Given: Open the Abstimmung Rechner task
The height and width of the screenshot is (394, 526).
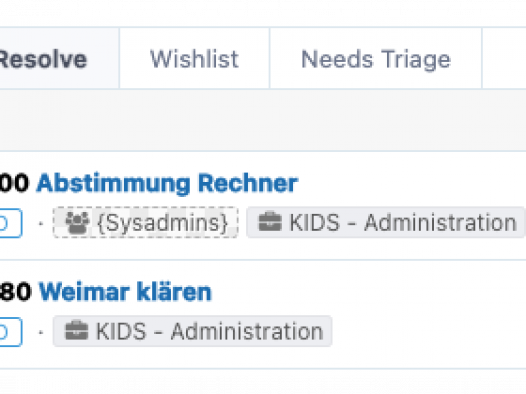Looking at the screenshot, I should click(x=167, y=183).
